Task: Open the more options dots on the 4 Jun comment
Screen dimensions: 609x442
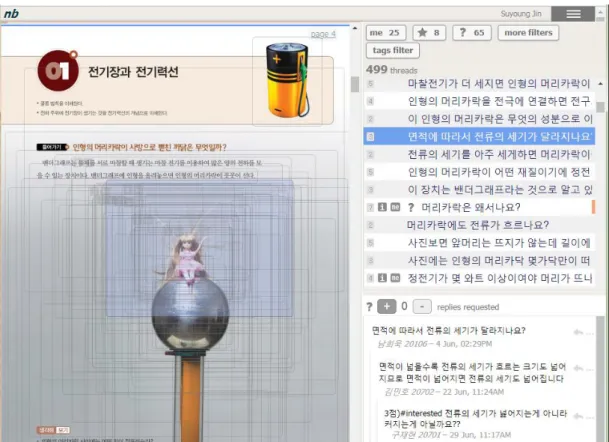Action: 590,333
